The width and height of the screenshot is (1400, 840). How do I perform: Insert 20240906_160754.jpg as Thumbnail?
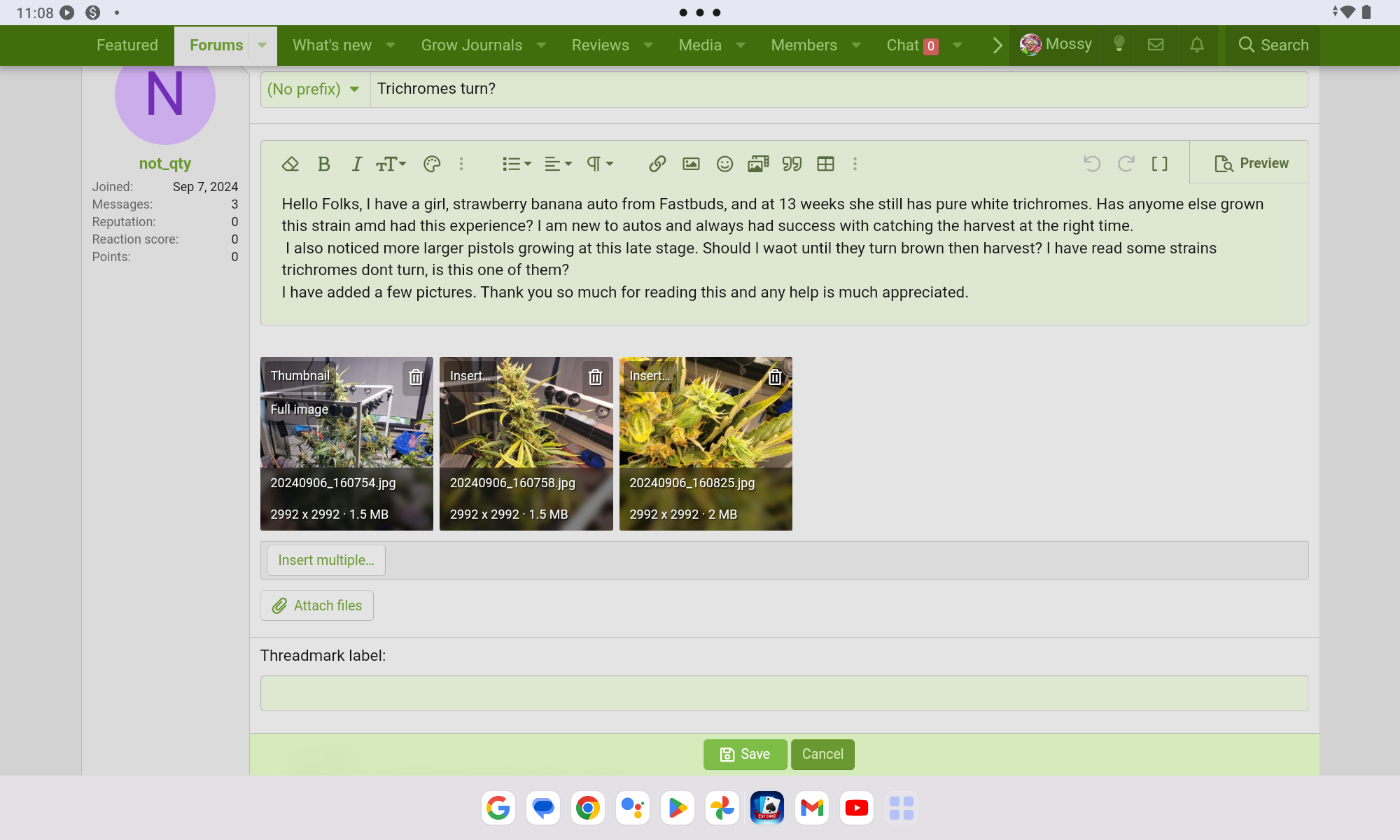coord(300,376)
